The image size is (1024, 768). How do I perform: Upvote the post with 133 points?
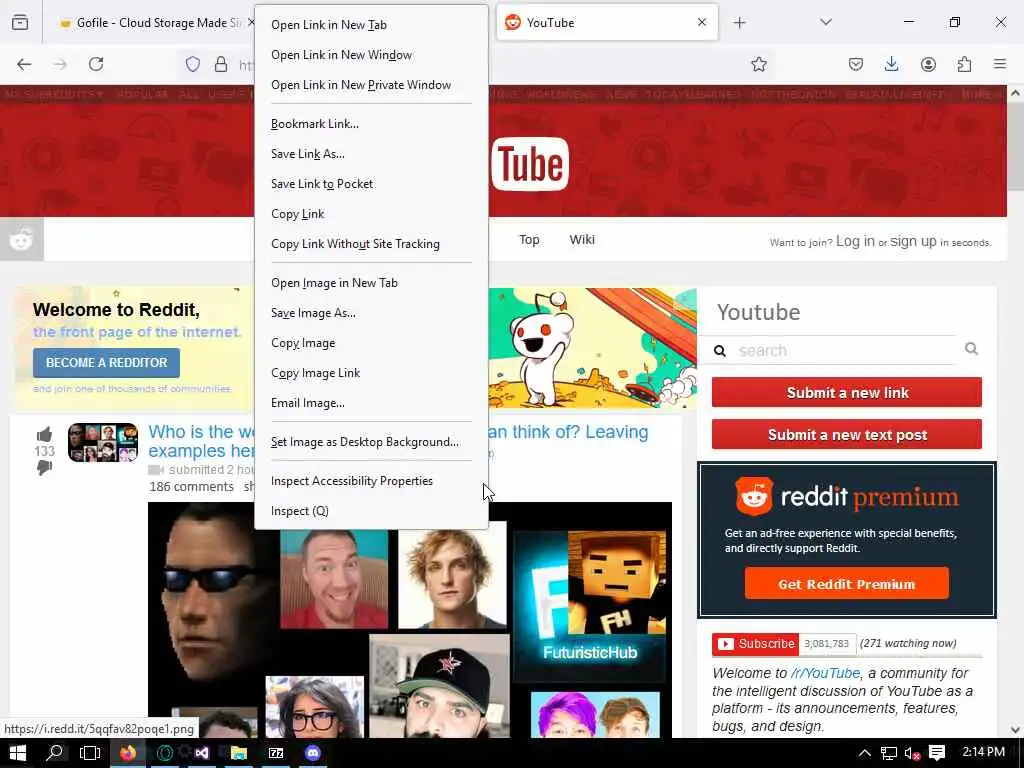click(44, 434)
